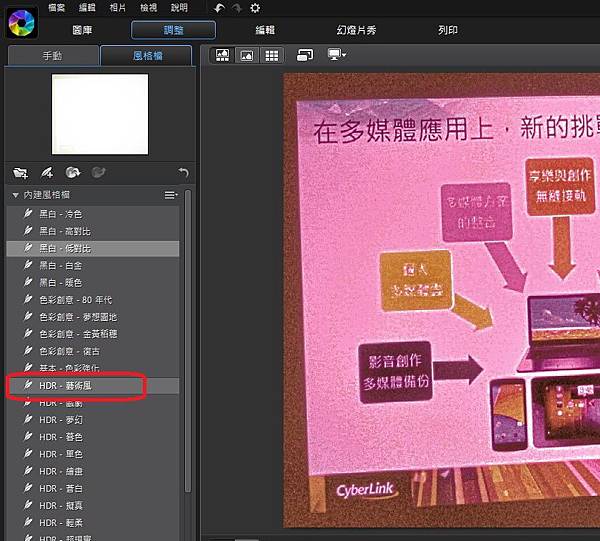Apply 色彩創意 - 復古 preset
This screenshot has height=541, width=600.
point(93,351)
